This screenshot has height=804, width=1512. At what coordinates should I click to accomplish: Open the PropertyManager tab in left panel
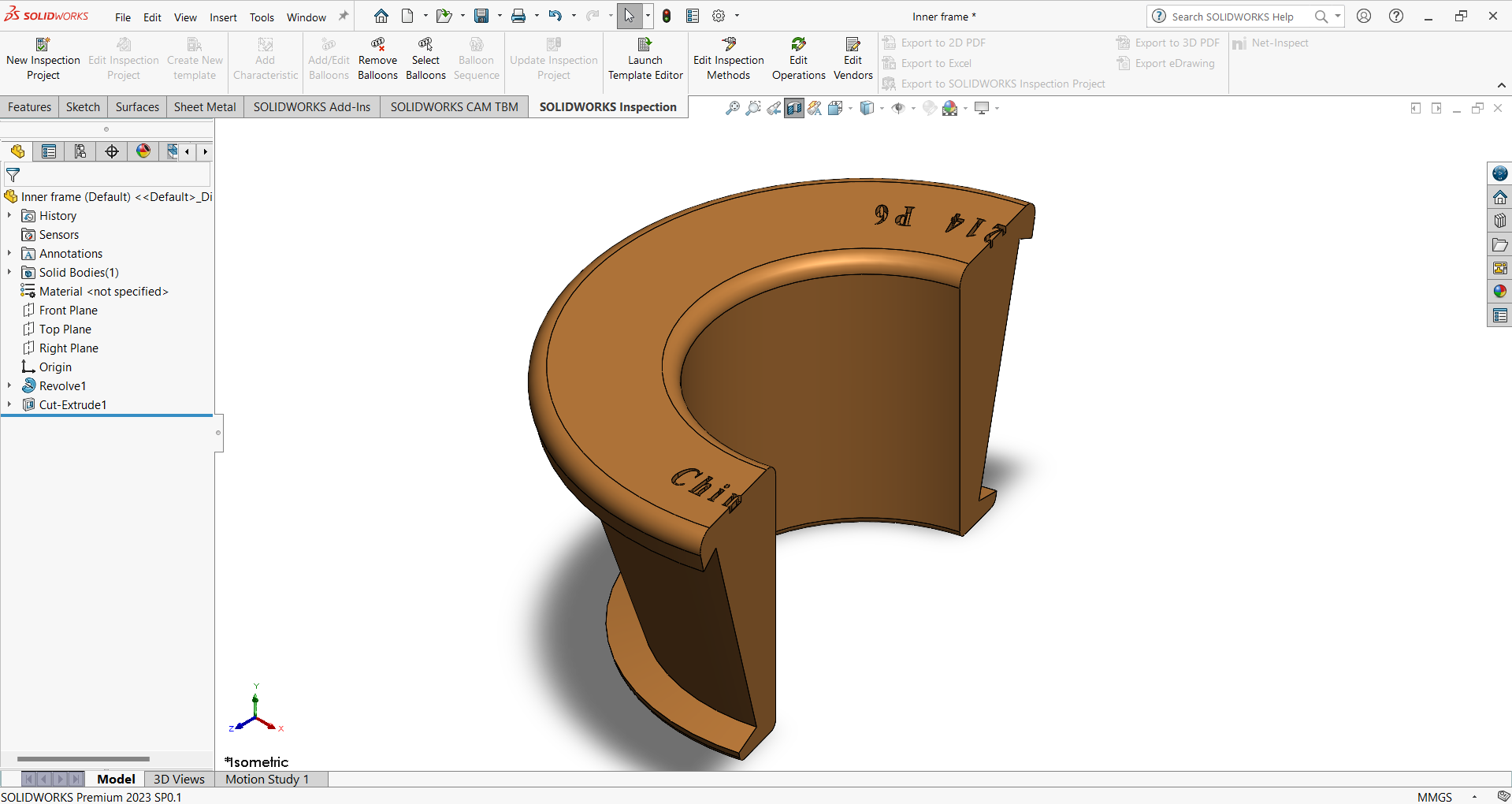[x=49, y=151]
